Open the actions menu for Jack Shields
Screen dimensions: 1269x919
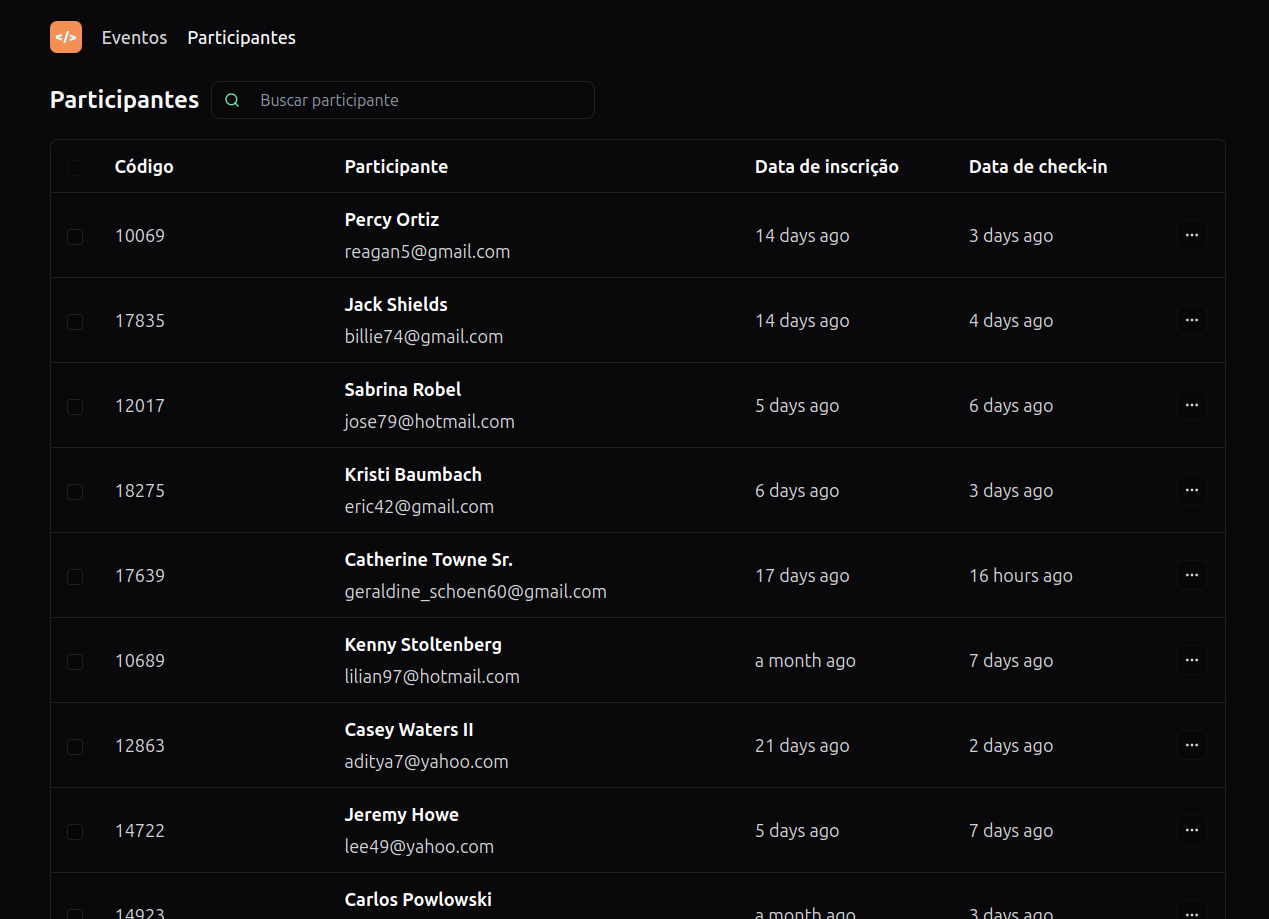click(1191, 321)
